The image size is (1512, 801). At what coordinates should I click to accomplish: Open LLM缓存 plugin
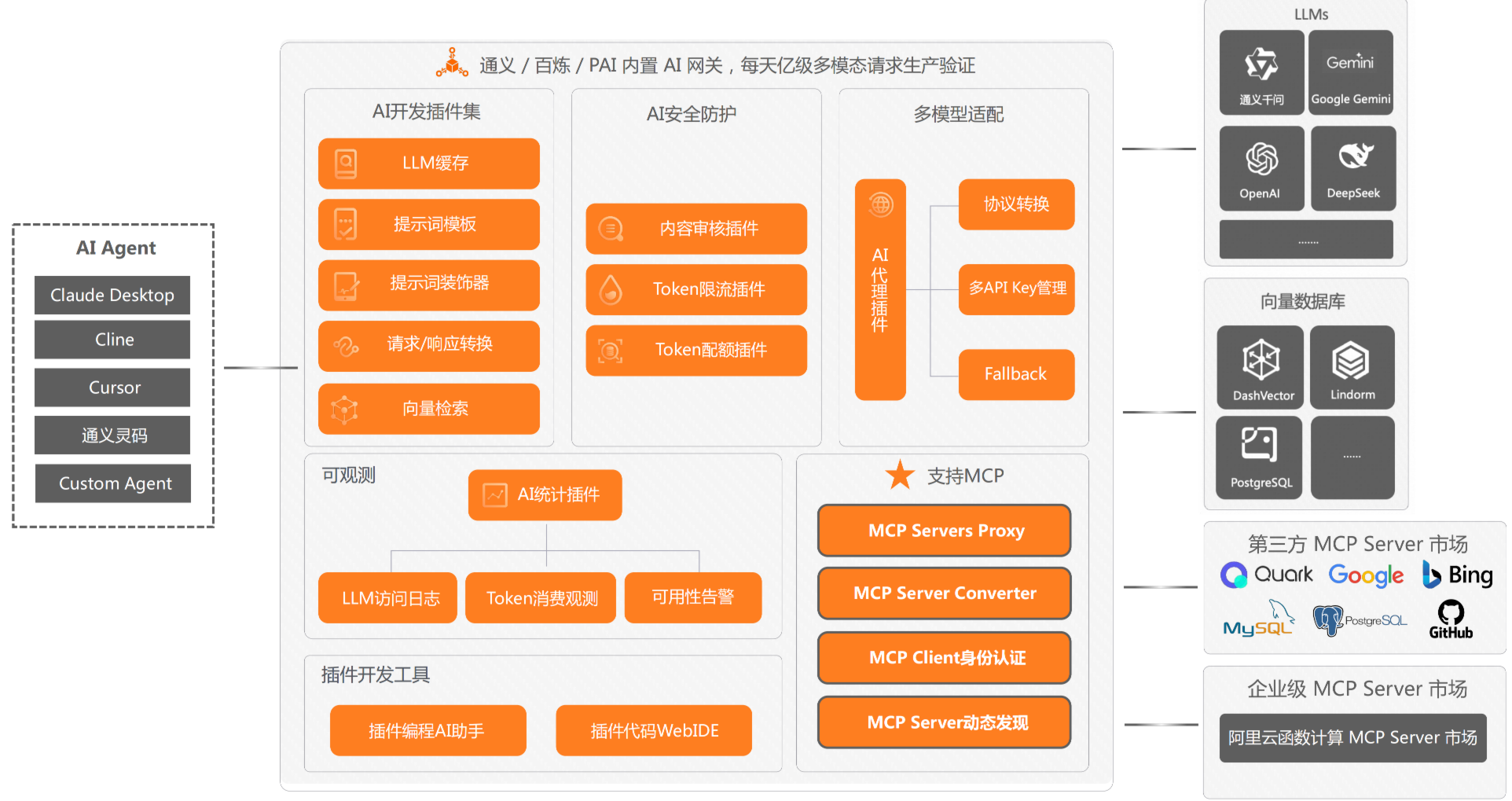click(429, 164)
